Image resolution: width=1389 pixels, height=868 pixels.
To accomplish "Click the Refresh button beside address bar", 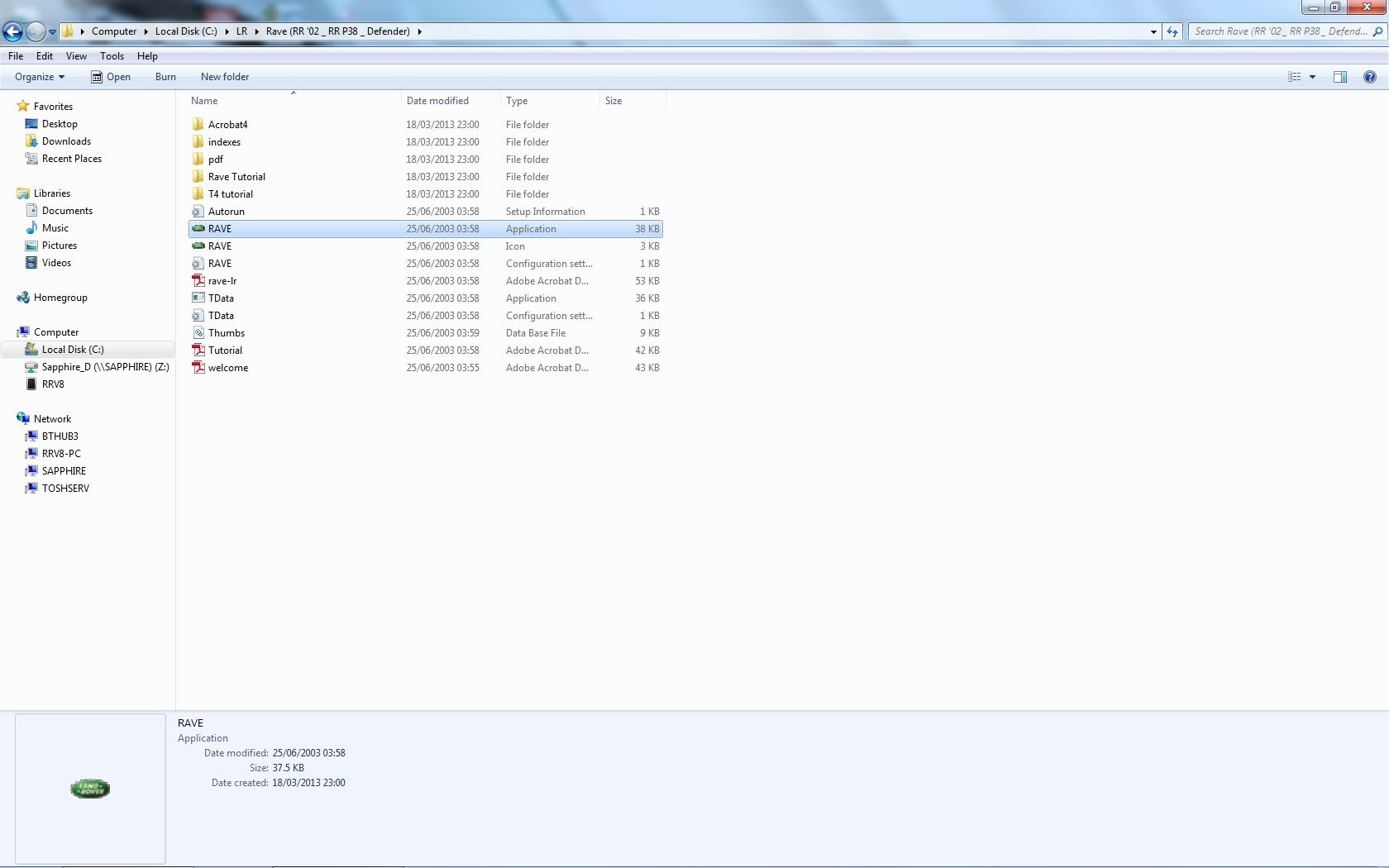I will [1172, 31].
